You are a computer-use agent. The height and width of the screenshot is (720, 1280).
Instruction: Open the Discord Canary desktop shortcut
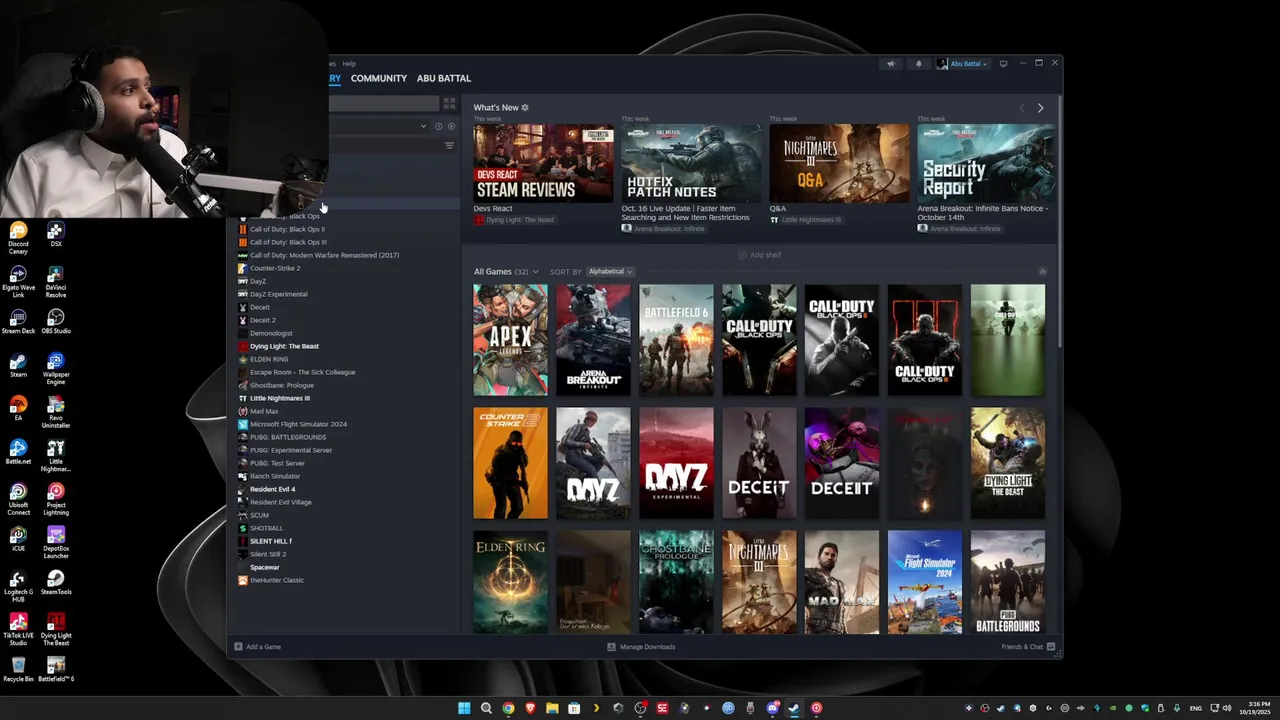click(x=18, y=238)
